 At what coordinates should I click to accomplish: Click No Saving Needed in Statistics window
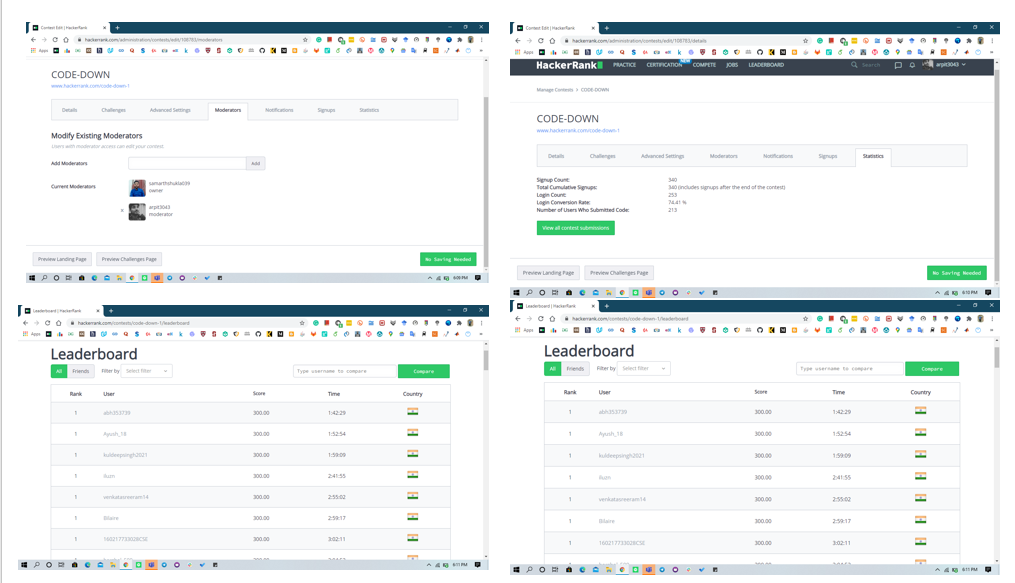coord(957,273)
